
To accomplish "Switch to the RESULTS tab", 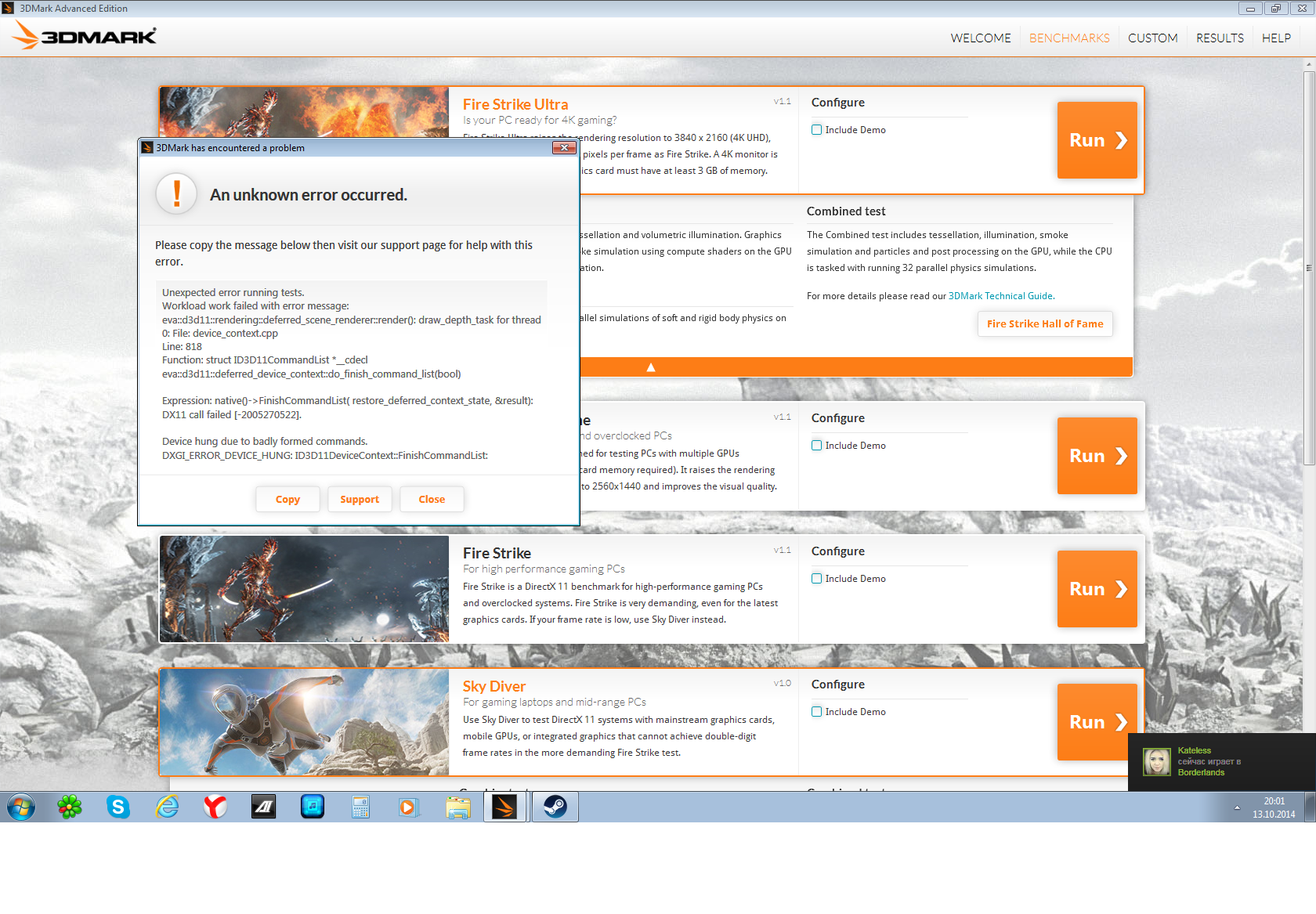I will [1220, 38].
